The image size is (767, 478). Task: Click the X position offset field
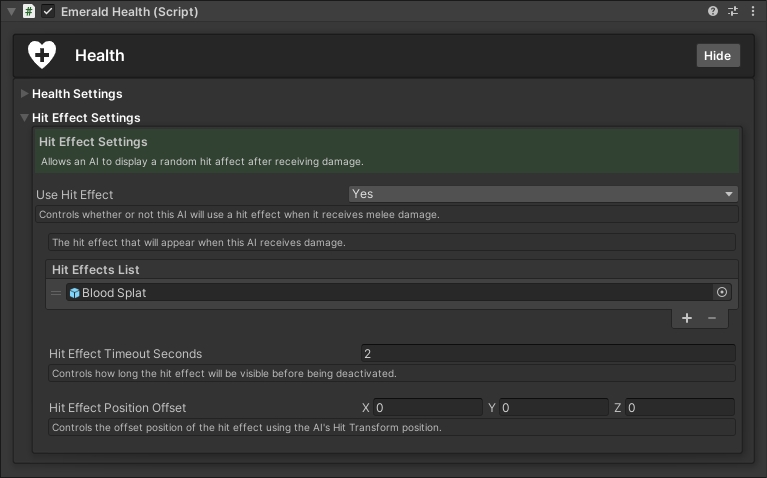coord(428,408)
